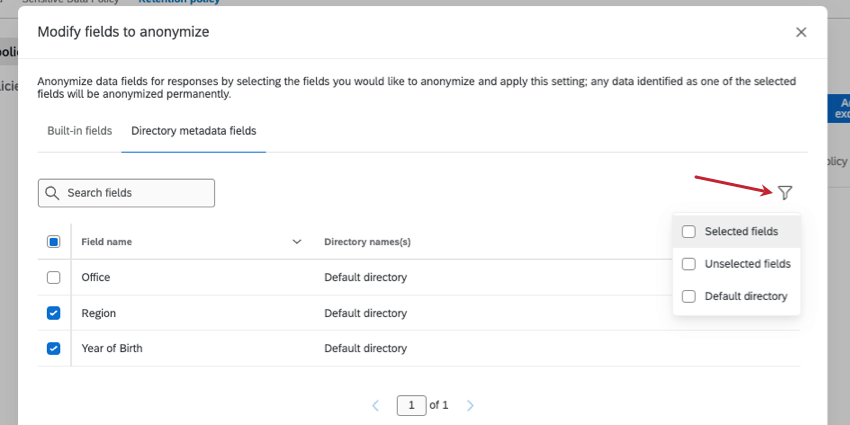This screenshot has height=425, width=850.
Task: Click the search magnifier icon
Action: coord(52,193)
